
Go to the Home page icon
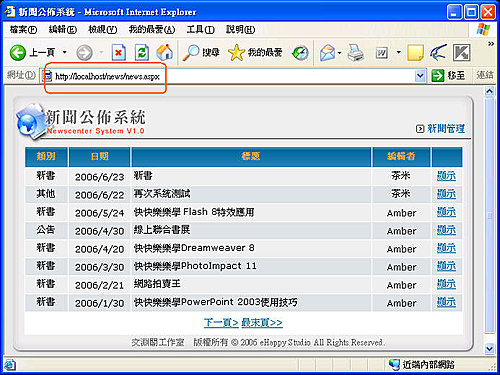click(x=165, y=52)
